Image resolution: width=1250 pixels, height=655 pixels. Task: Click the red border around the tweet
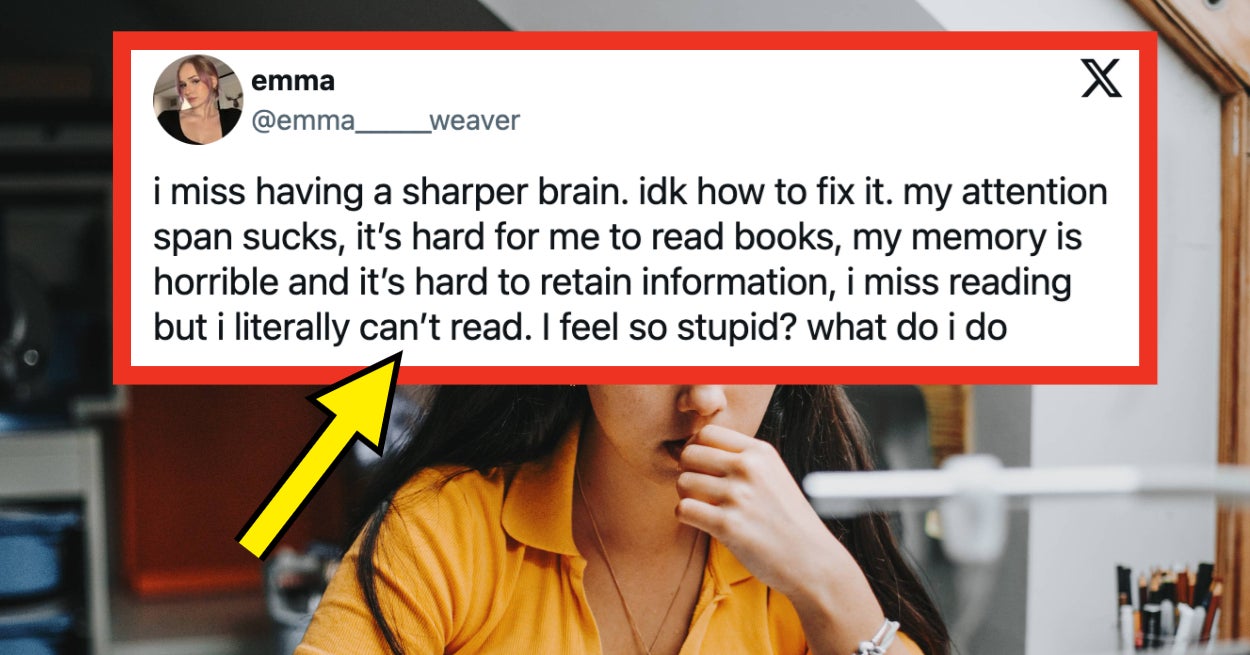click(x=635, y=41)
